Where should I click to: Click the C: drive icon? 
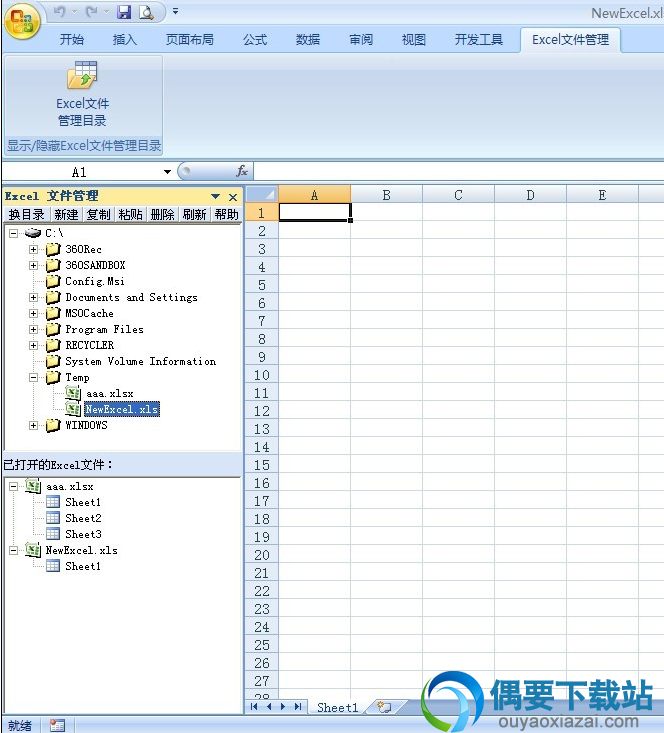tap(33, 232)
